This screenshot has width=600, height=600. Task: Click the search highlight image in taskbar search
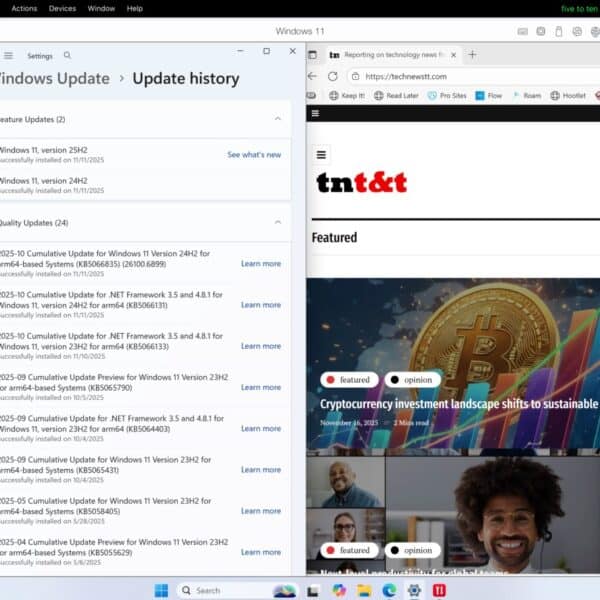[x=284, y=591]
